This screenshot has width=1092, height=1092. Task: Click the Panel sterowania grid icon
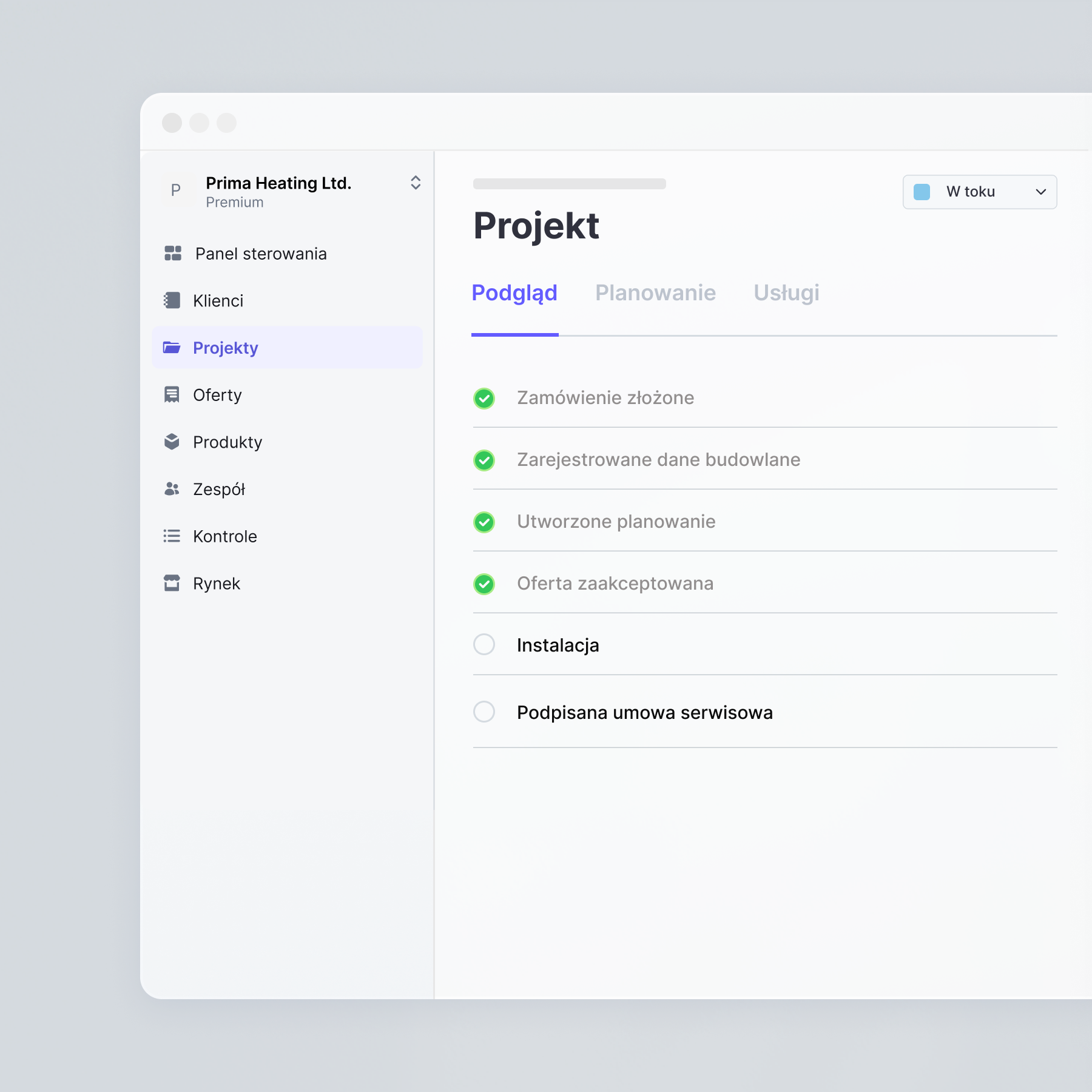[173, 254]
